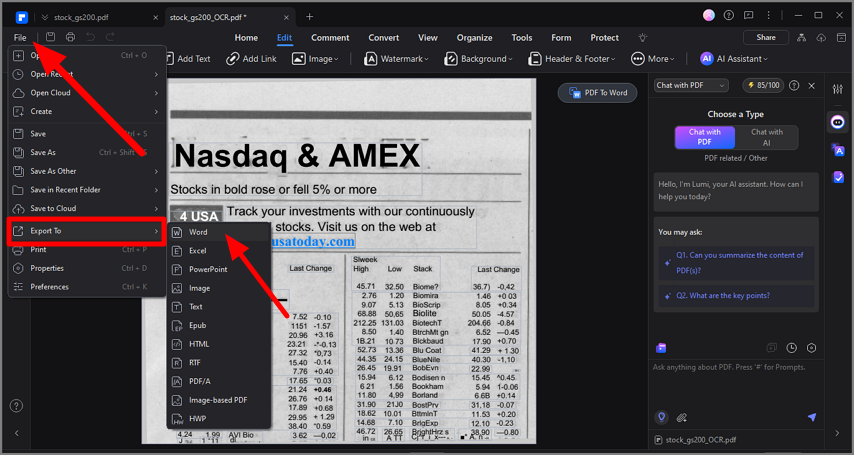Choose PDF/A export option

click(x=219, y=381)
